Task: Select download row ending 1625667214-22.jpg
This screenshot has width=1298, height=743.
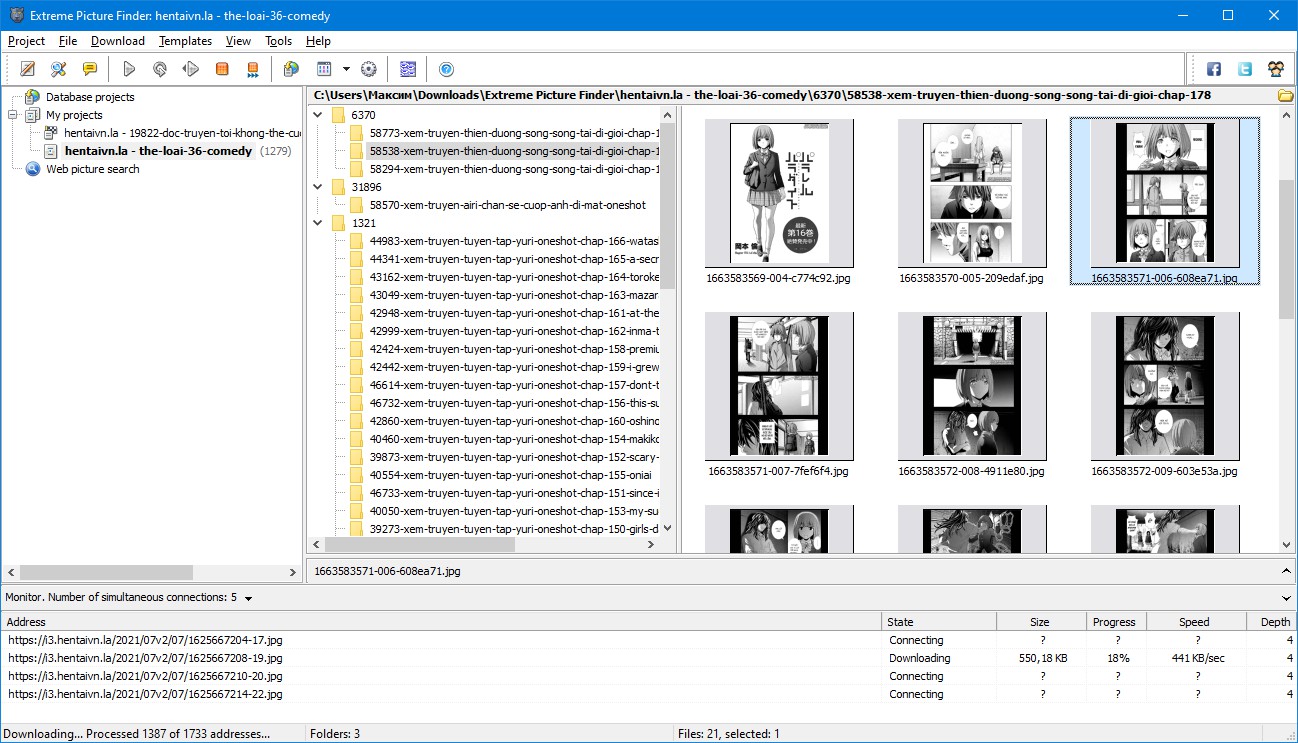Action: pyautogui.click(x=649, y=694)
